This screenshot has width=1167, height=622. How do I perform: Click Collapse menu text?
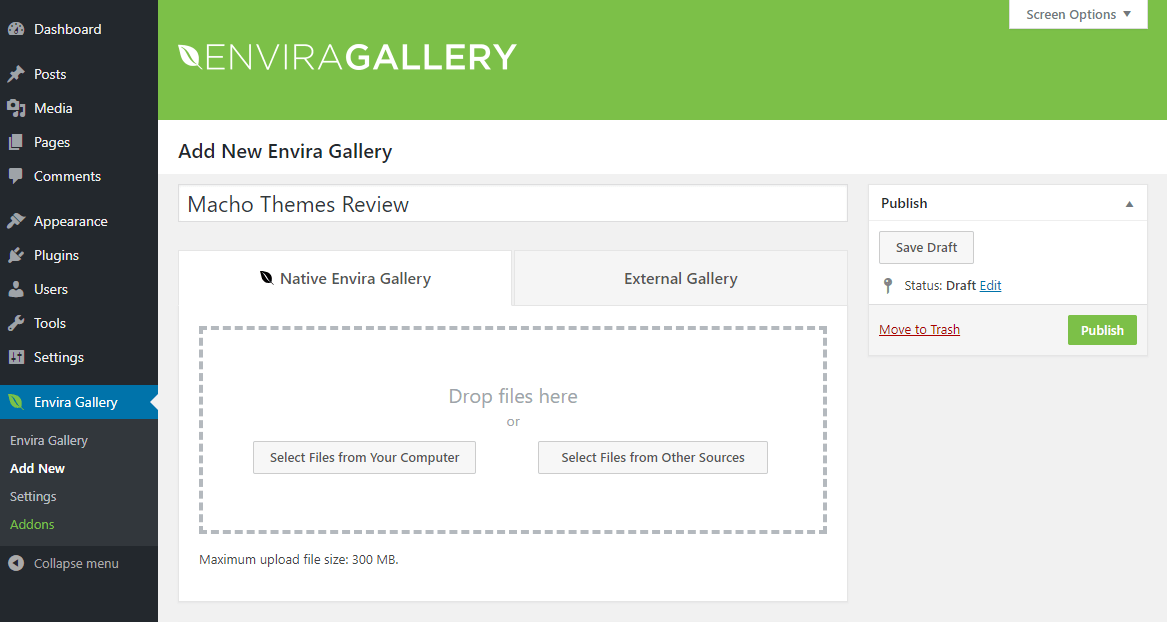pyautogui.click(x=76, y=563)
